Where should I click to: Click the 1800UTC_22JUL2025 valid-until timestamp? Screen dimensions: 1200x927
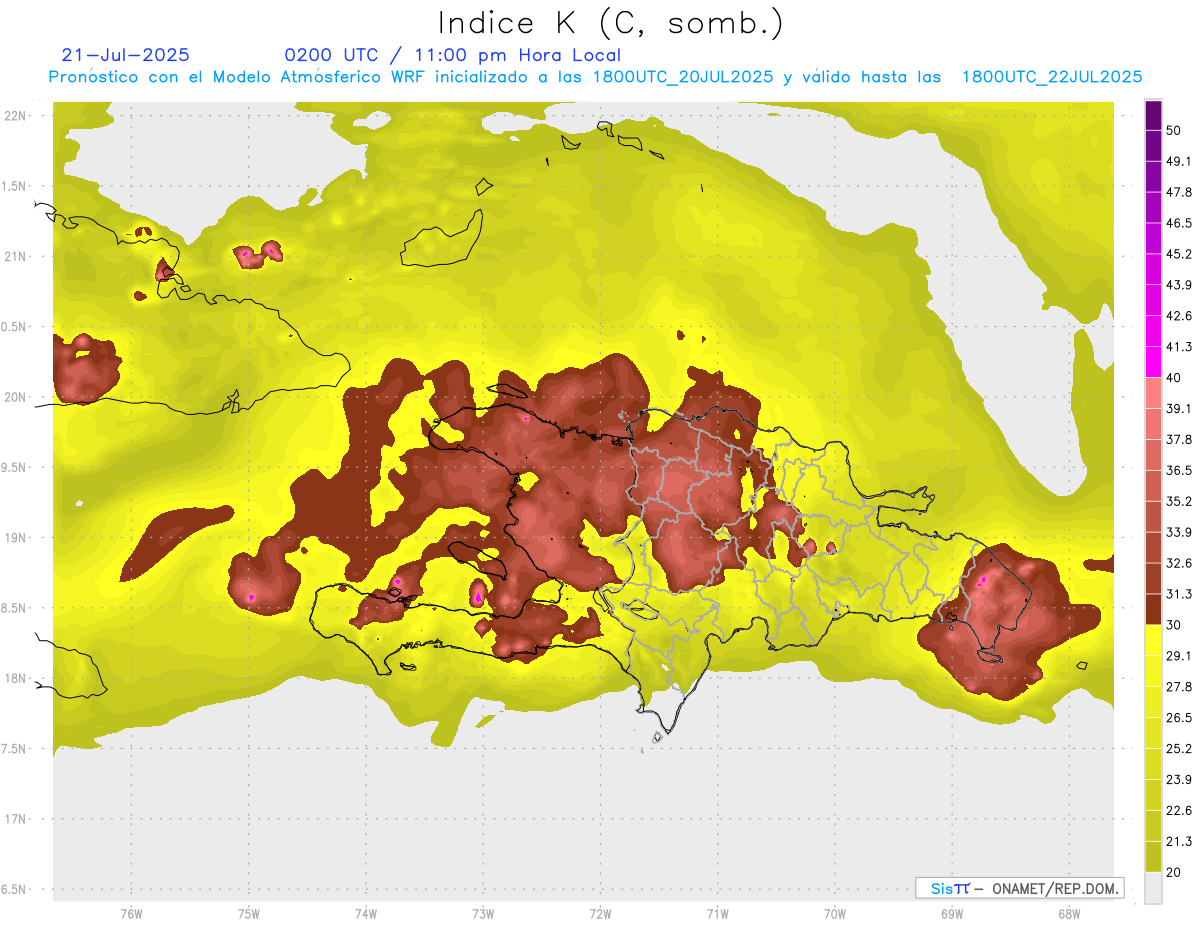click(1052, 77)
